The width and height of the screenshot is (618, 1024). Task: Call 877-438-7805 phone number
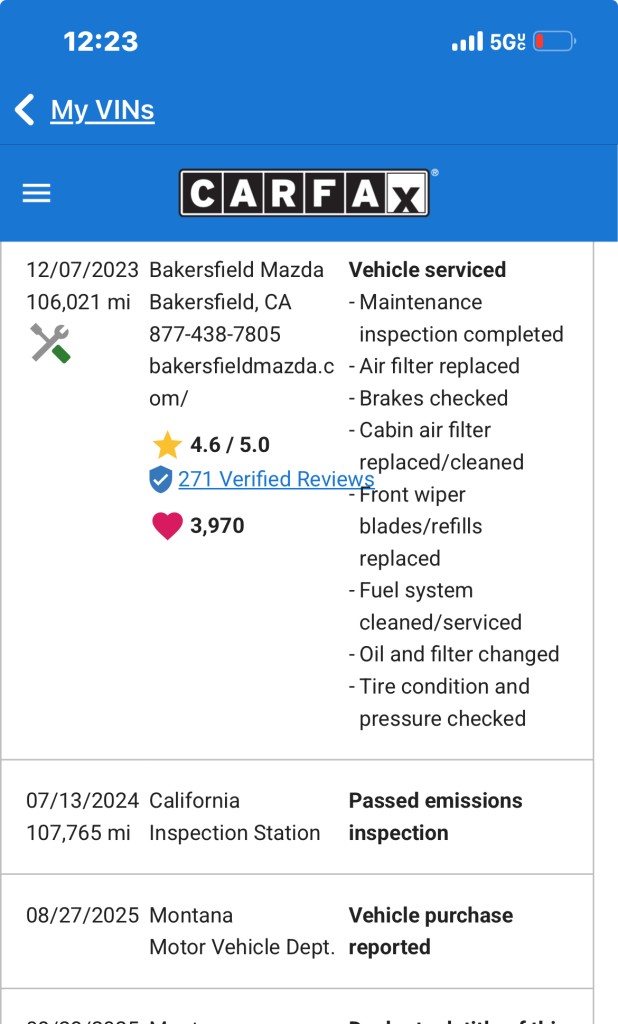click(215, 334)
